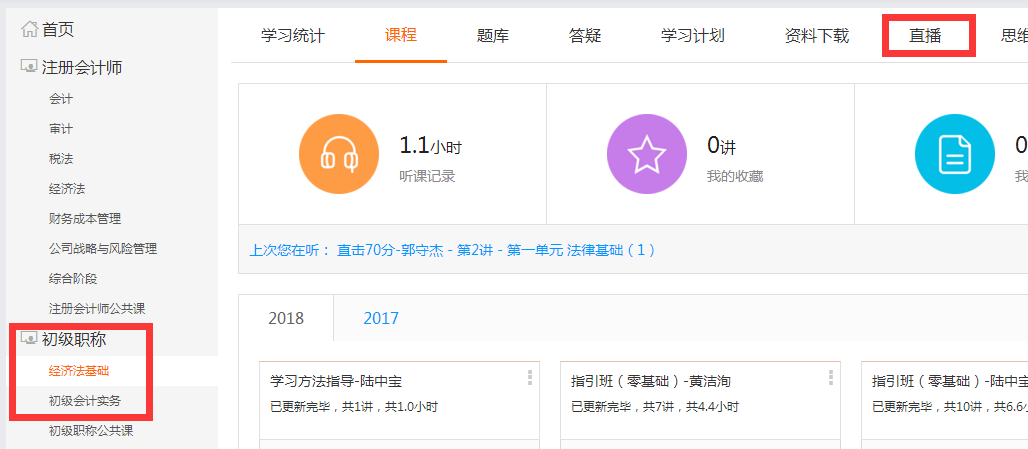Open 公司战略与风险管理 course
The image size is (1028, 449).
pyautogui.click(x=103, y=248)
